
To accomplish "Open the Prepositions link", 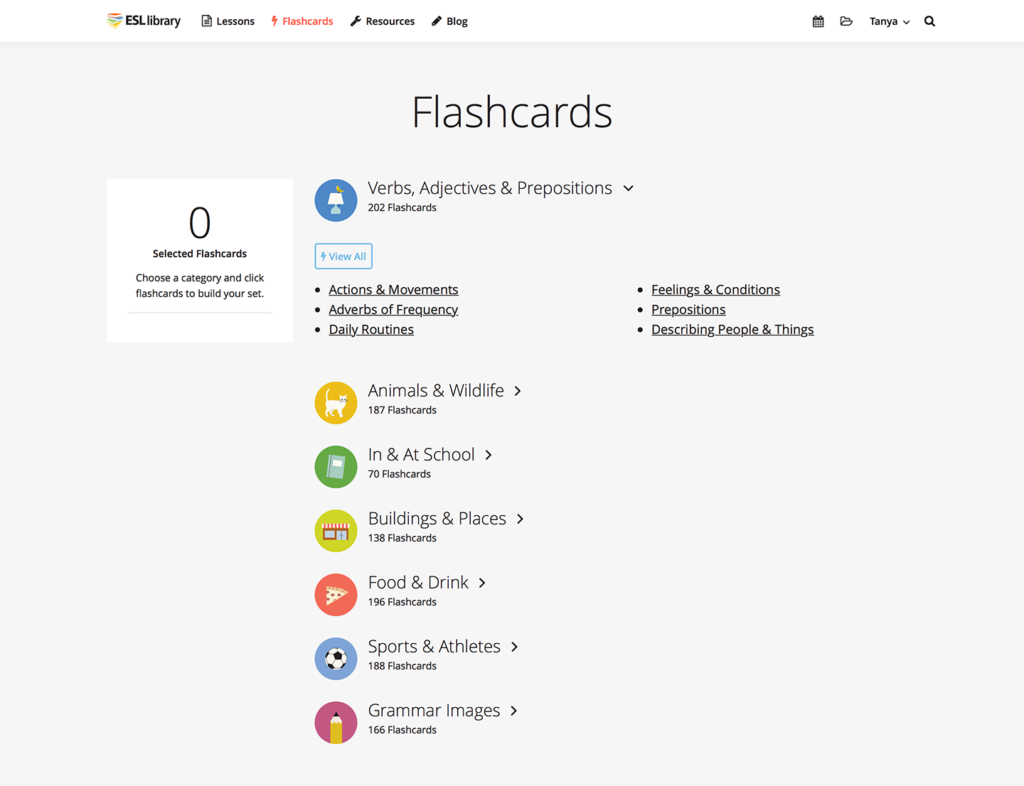I will [x=688, y=309].
